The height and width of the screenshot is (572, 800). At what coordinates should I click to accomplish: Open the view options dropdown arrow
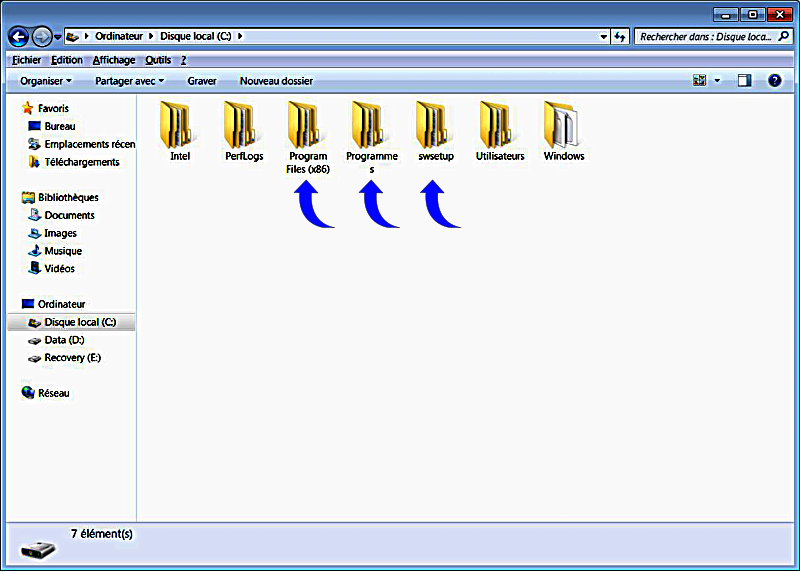click(717, 81)
